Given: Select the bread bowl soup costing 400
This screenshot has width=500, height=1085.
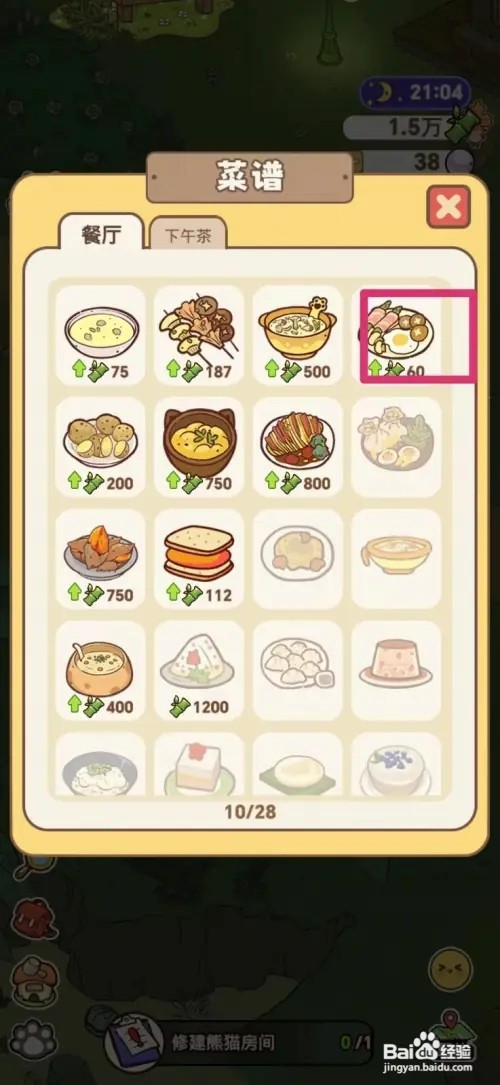Looking at the screenshot, I should pos(101,671).
